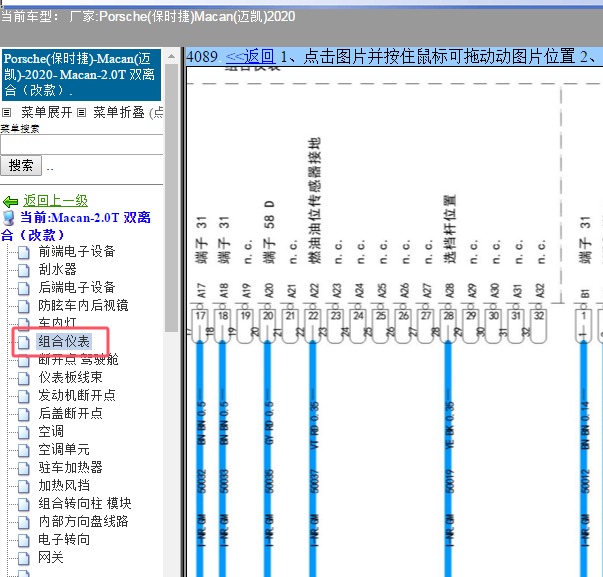The height and width of the screenshot is (577, 603).
Task: Click the blue wire labeled 50037
Action: pos(313,458)
